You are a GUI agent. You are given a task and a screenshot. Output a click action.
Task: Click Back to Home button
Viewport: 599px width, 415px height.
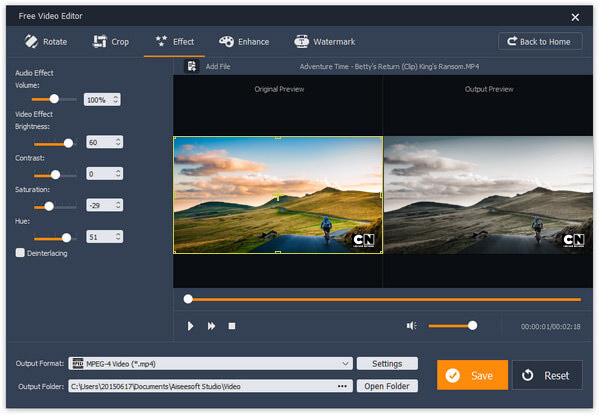coord(540,41)
